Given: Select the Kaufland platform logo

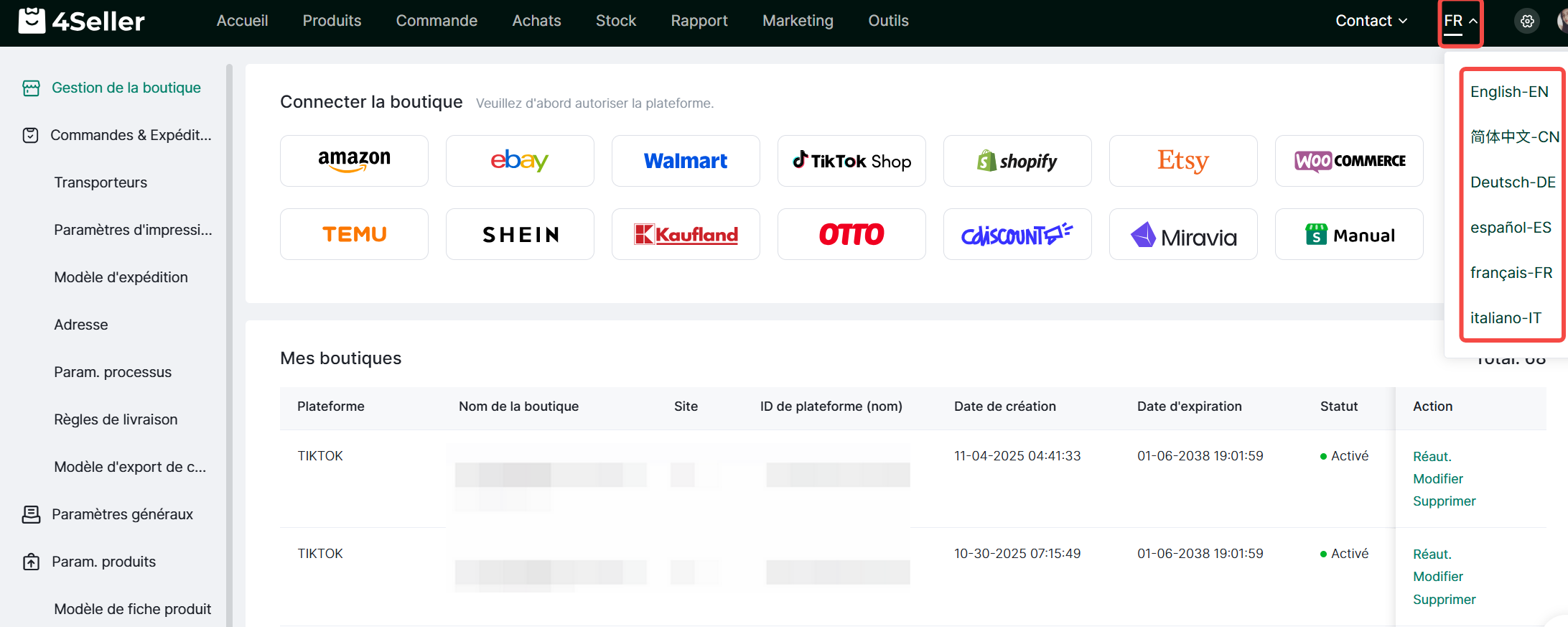Looking at the screenshot, I should [x=686, y=234].
